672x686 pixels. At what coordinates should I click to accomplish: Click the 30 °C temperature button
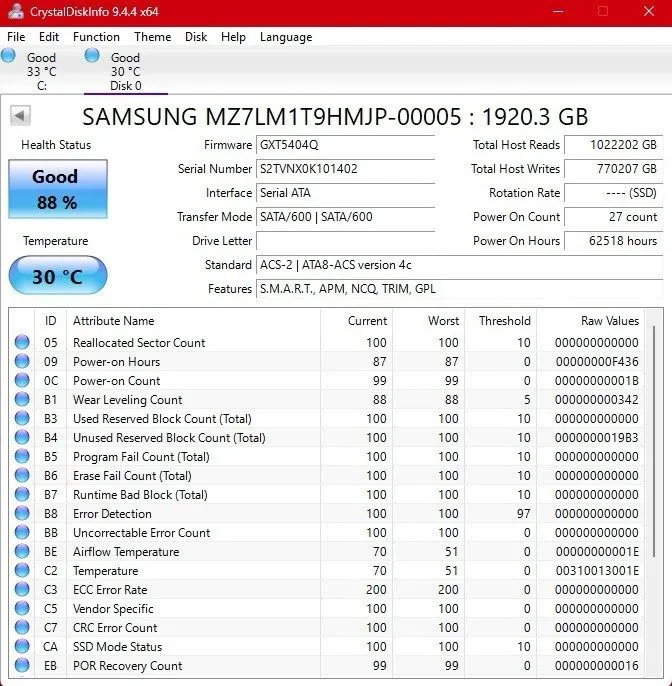click(x=58, y=276)
